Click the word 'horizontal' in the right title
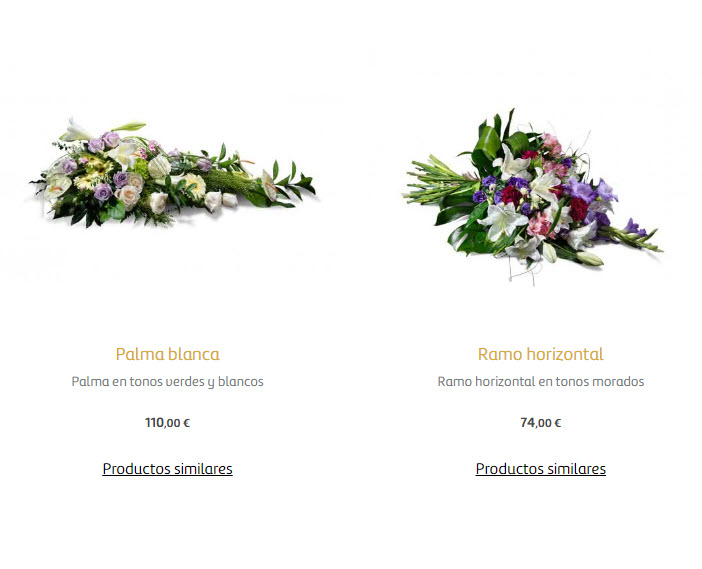Viewport: 702px width, 569px height. click(565, 354)
